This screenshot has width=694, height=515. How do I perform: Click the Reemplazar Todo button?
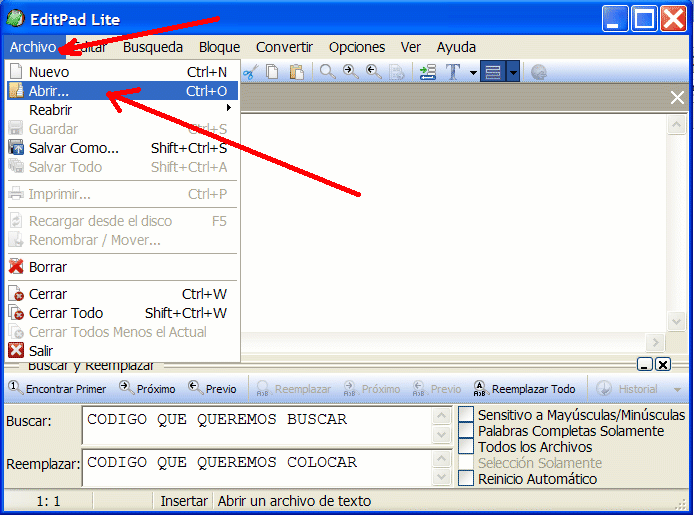pyautogui.click(x=524, y=388)
